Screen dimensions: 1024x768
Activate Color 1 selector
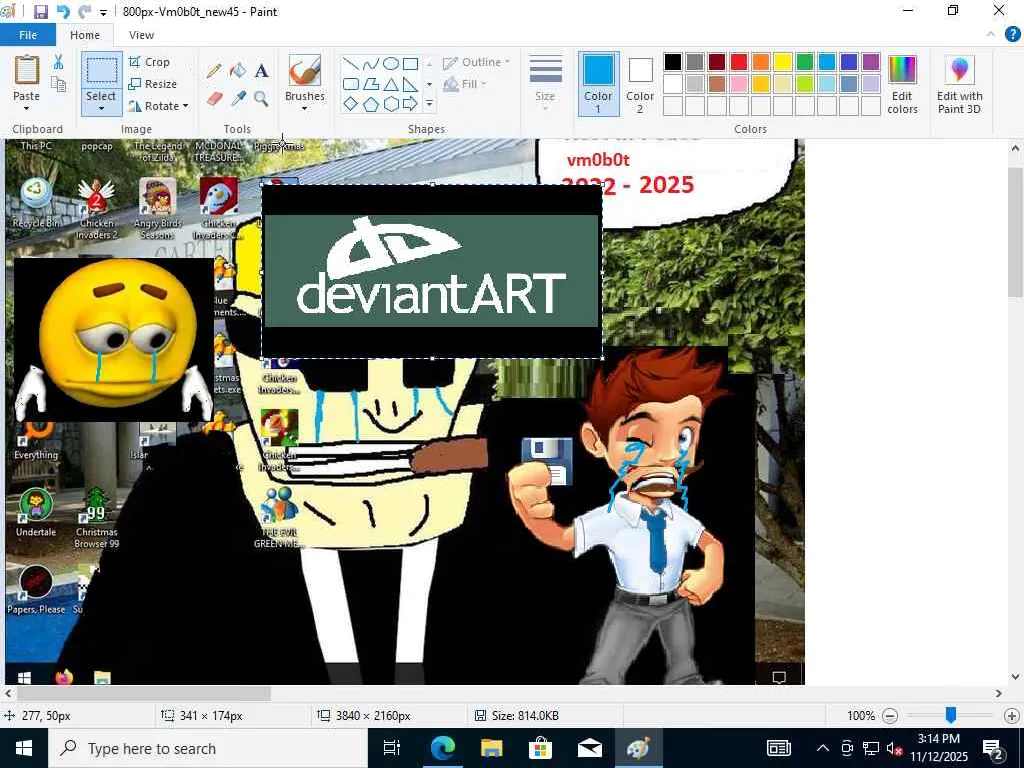pos(599,84)
